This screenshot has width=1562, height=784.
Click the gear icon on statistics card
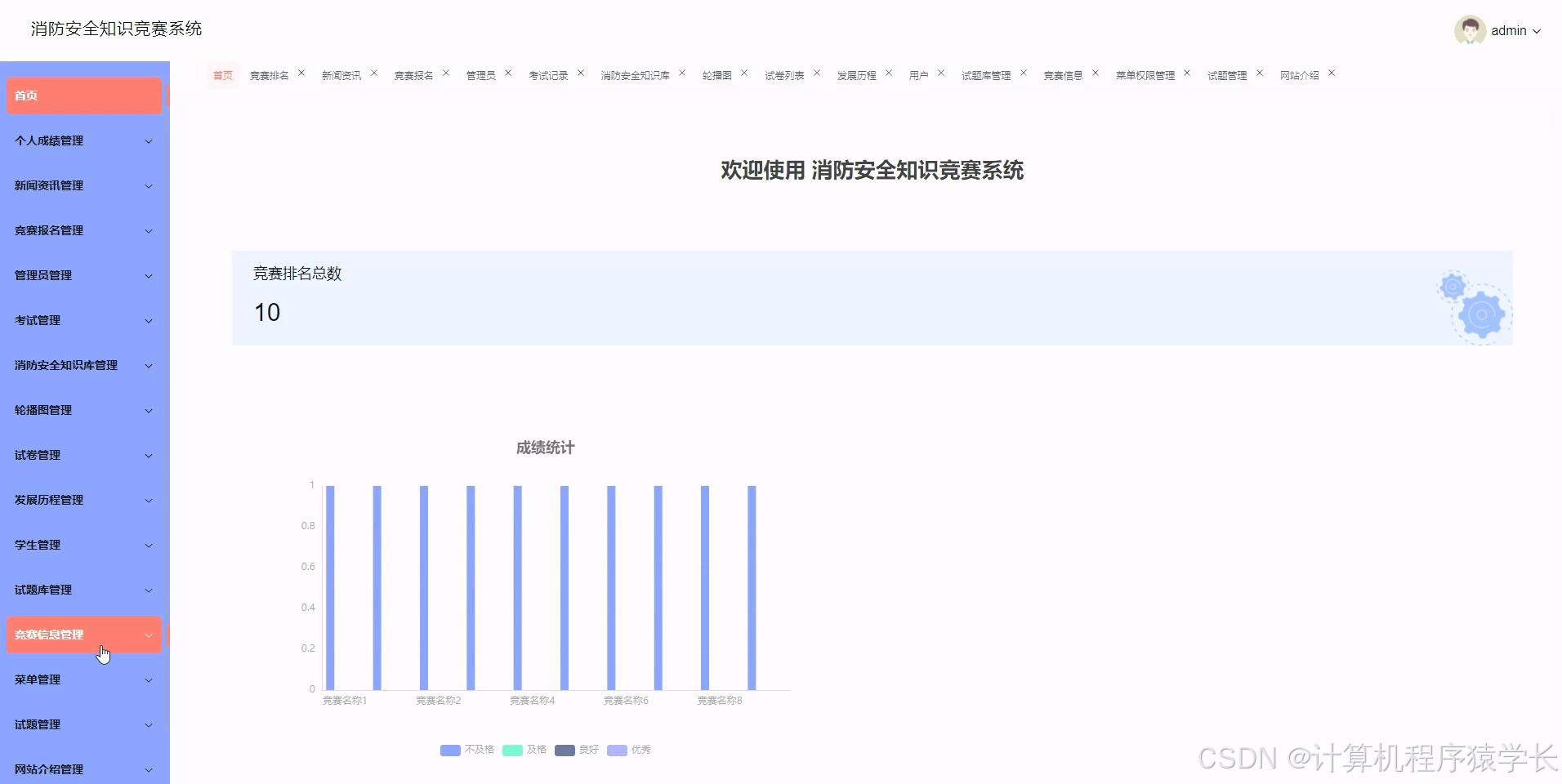[1475, 307]
